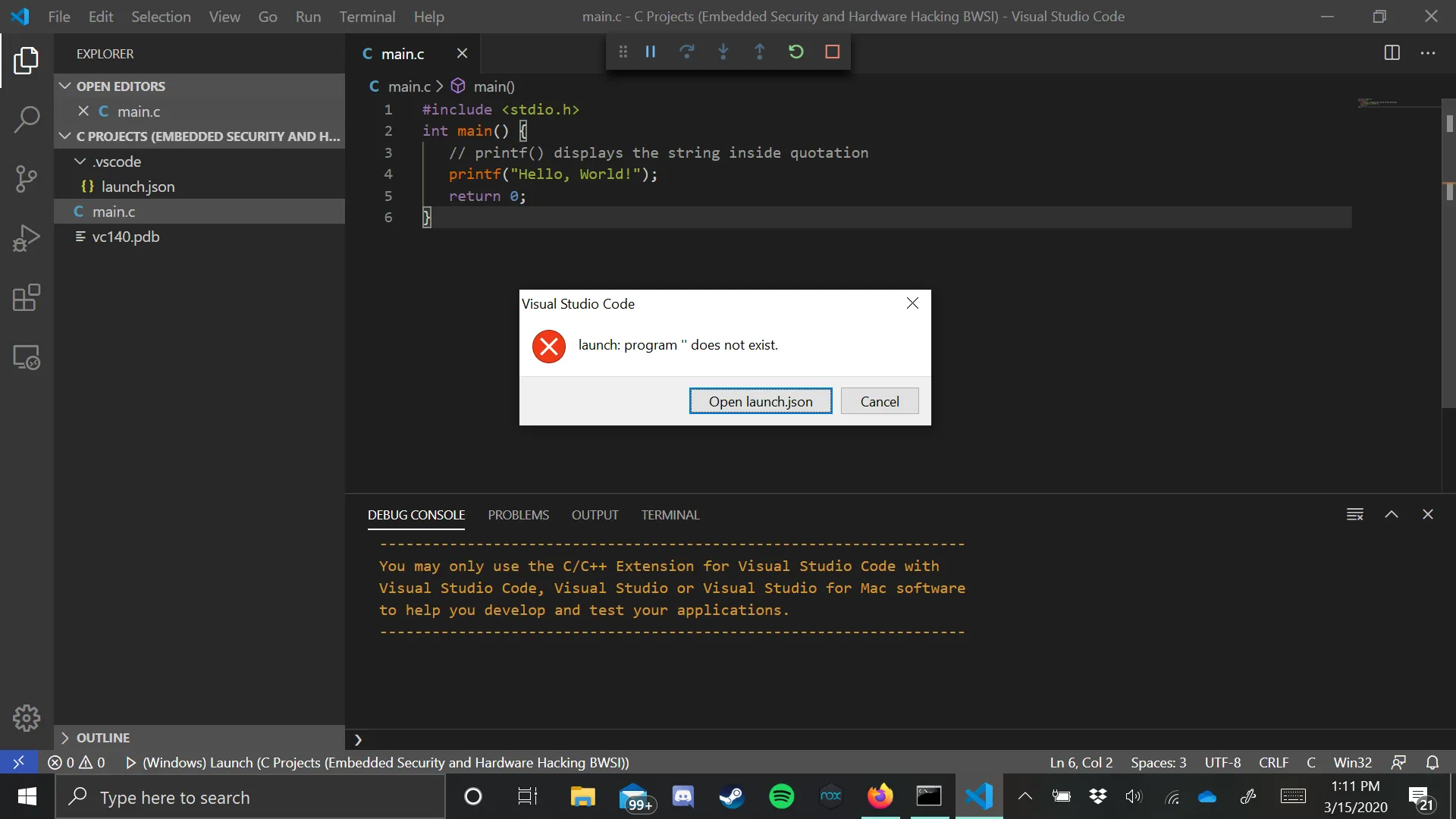Open Extensions view icon
This screenshot has width=1456, height=819.
[27, 297]
